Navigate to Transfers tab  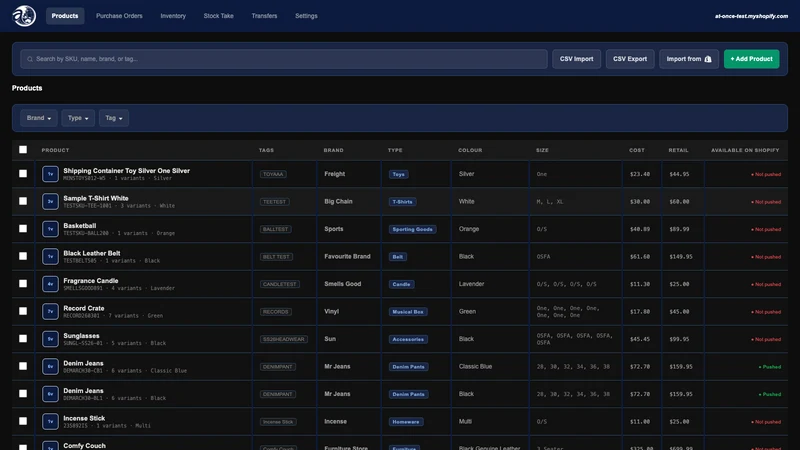264,16
